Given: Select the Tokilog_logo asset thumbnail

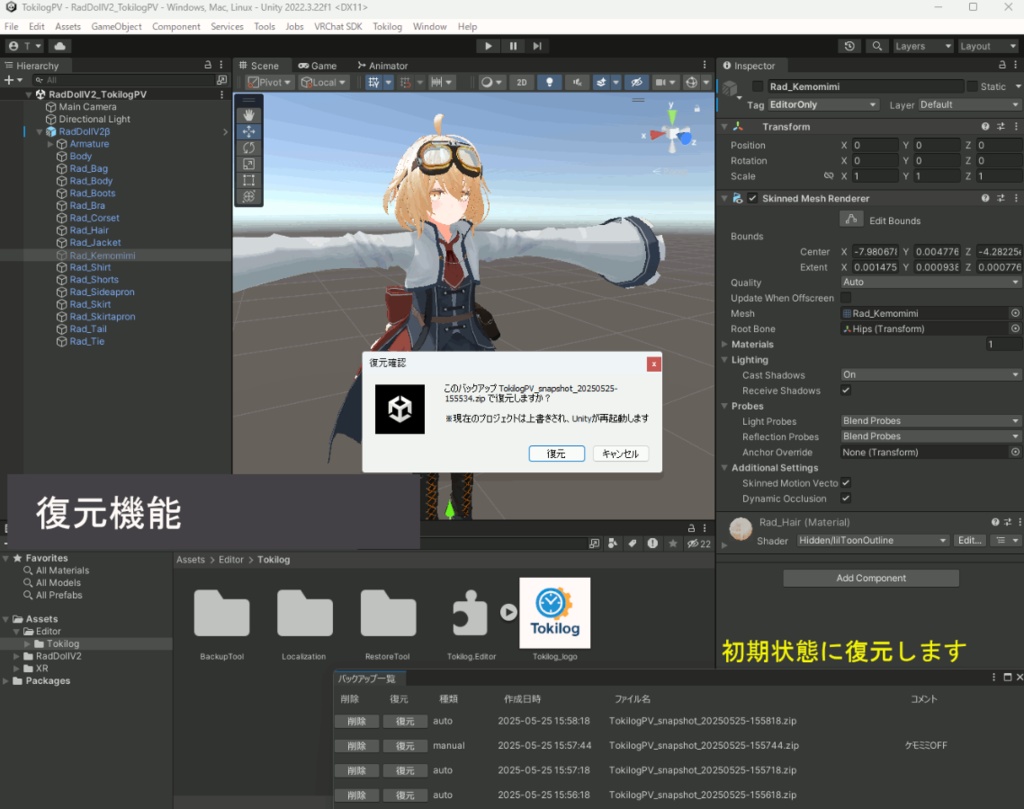Looking at the screenshot, I should tap(554, 612).
